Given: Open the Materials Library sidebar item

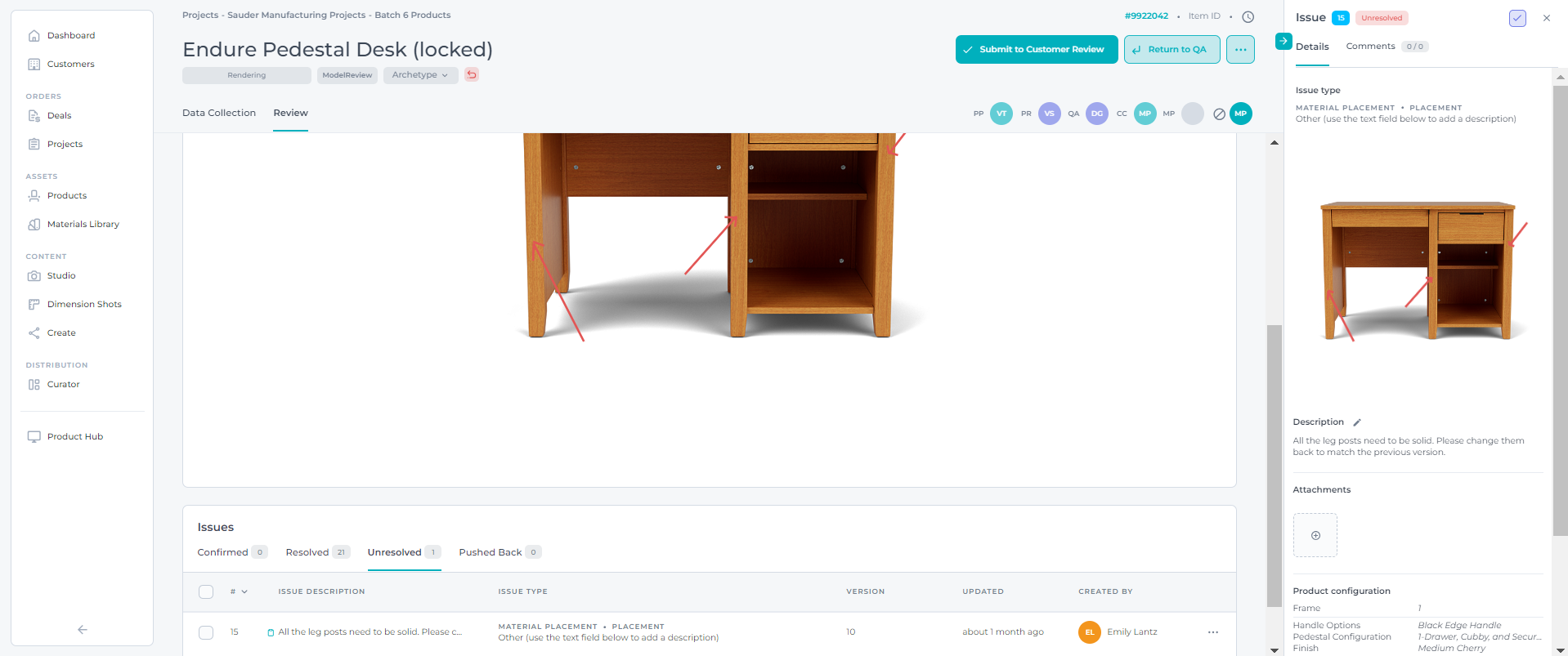Looking at the screenshot, I should (83, 225).
